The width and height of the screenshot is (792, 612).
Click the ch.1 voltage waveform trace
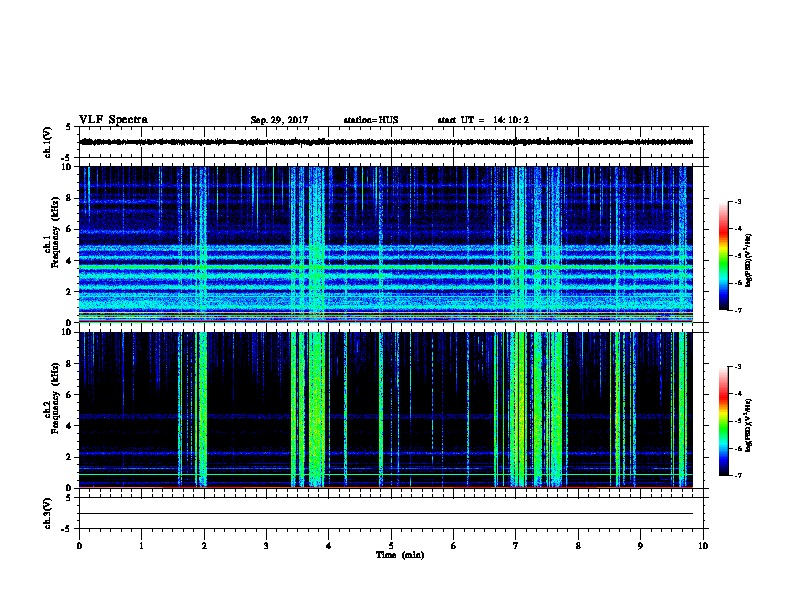tap(386, 142)
